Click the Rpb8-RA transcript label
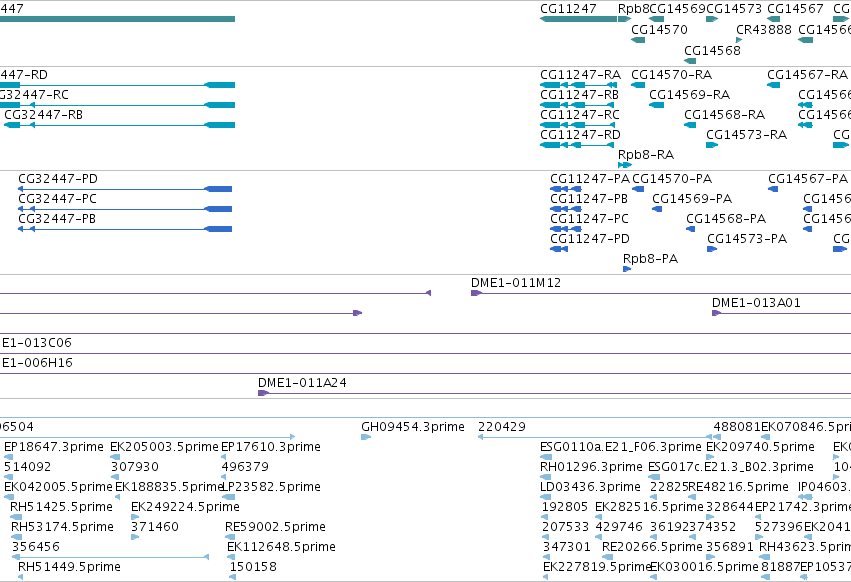 (x=646, y=155)
